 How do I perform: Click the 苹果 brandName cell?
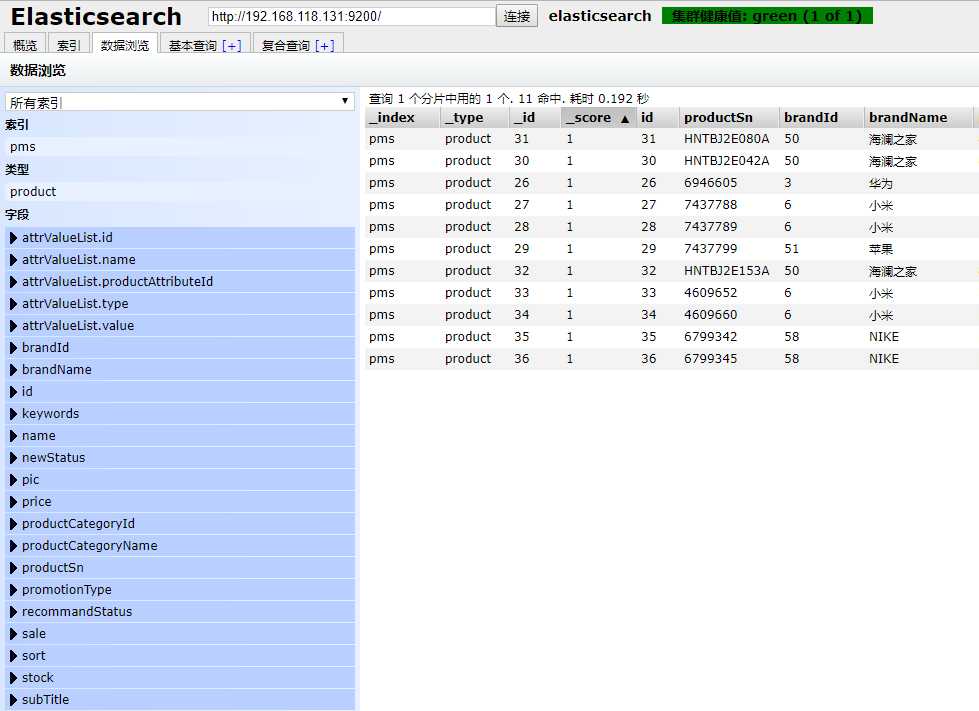(x=881, y=249)
